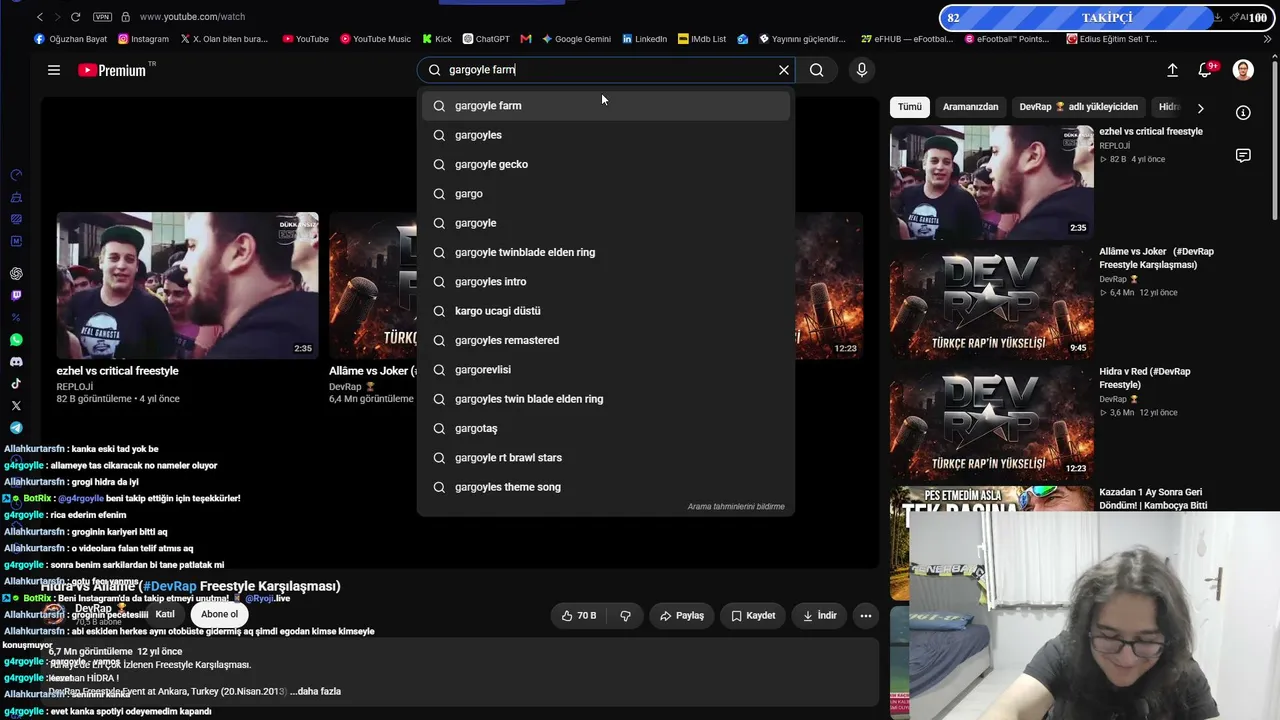The height and width of the screenshot is (720, 1280).
Task: Play 'ezhel vs critical freestyle' endscreen thumbnail
Action: coord(188,285)
